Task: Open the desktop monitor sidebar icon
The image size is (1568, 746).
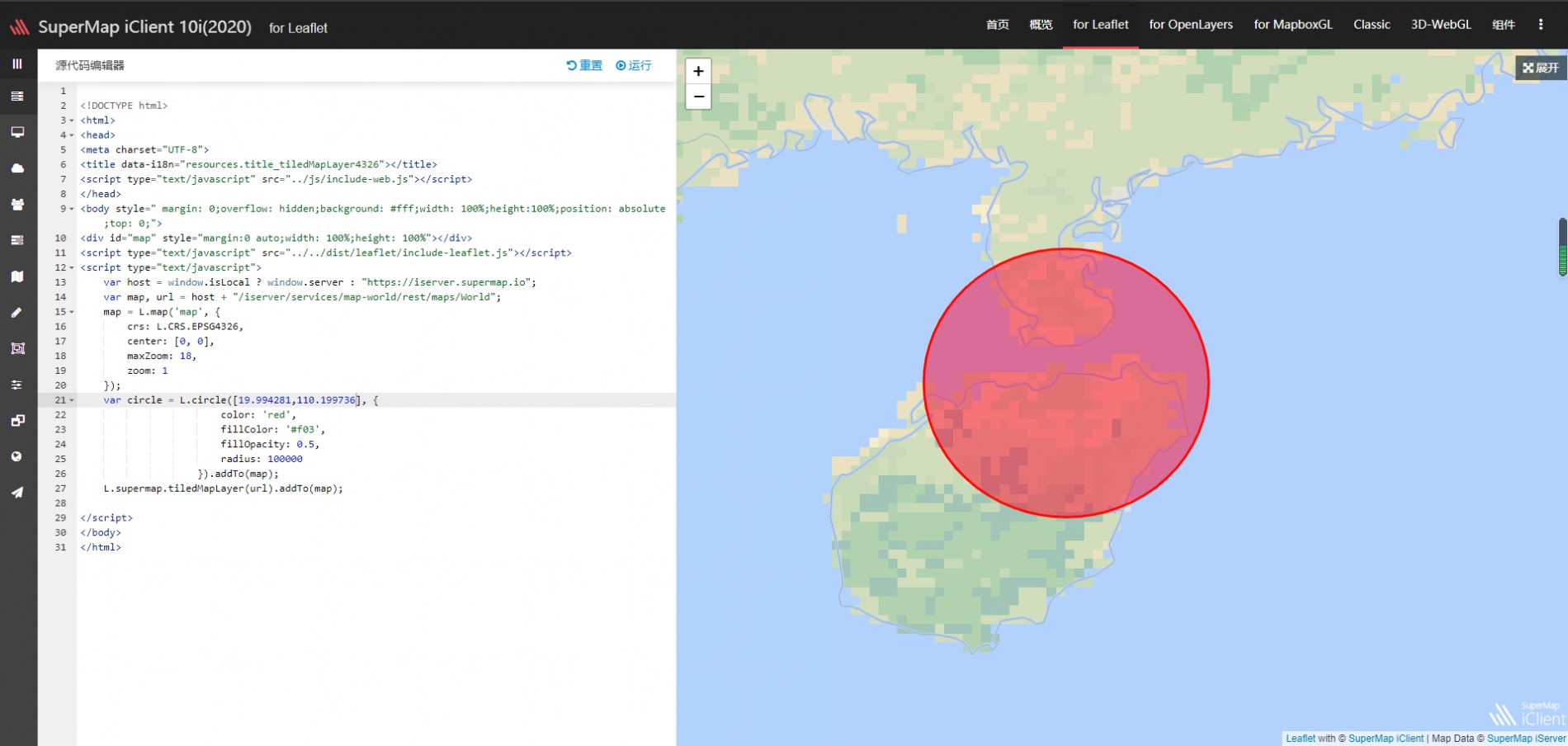Action: point(17,132)
